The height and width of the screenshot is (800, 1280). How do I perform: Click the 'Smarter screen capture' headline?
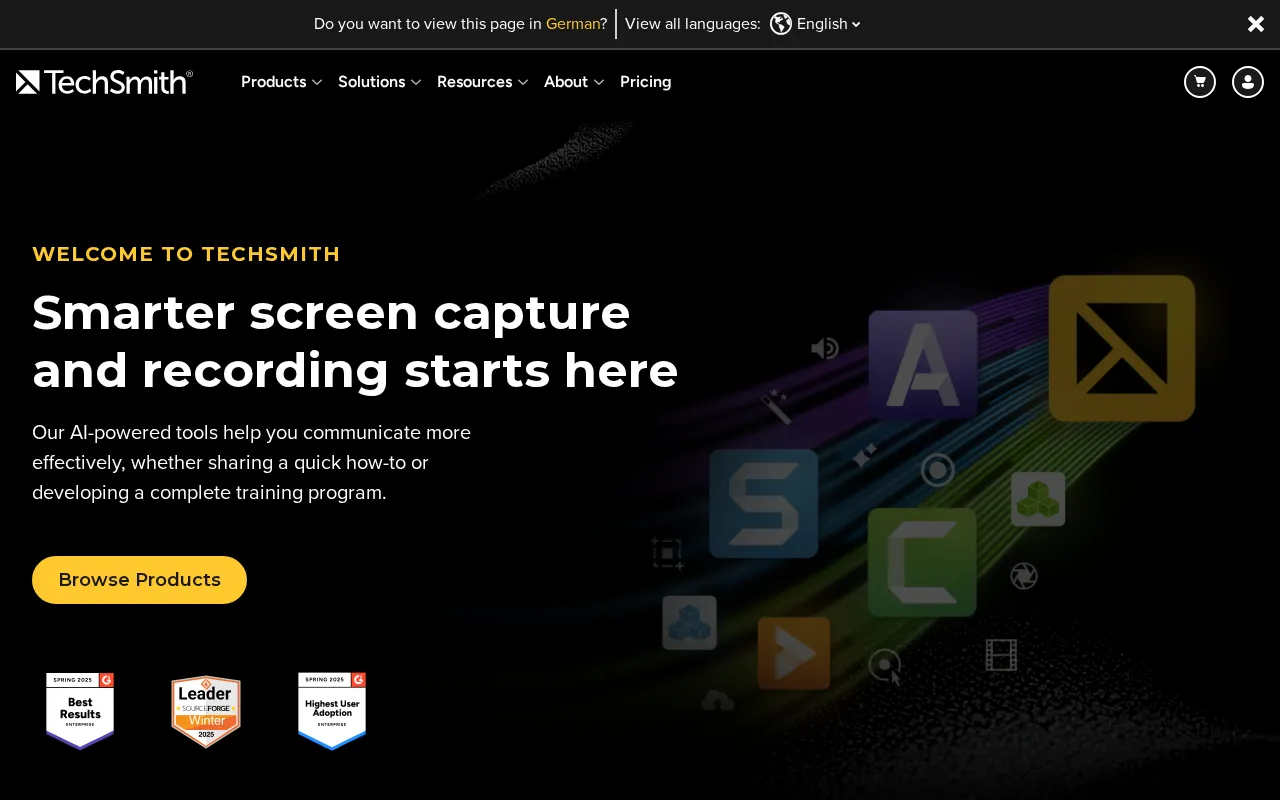coord(331,312)
